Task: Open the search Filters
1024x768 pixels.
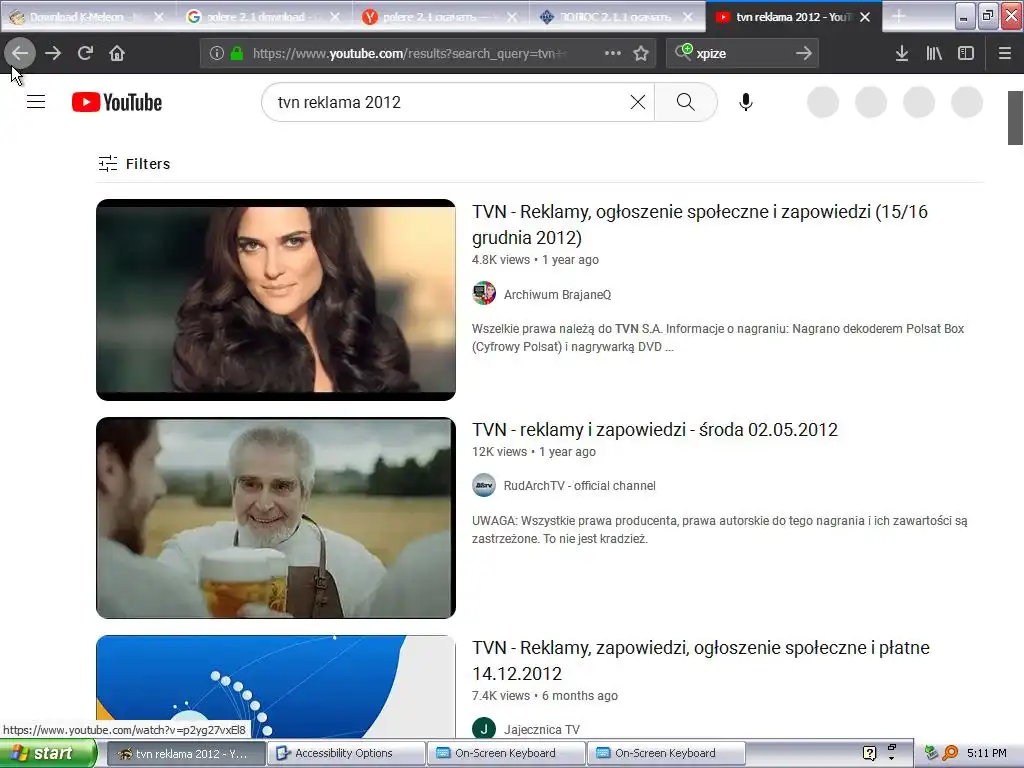Action: pyautogui.click(x=135, y=163)
